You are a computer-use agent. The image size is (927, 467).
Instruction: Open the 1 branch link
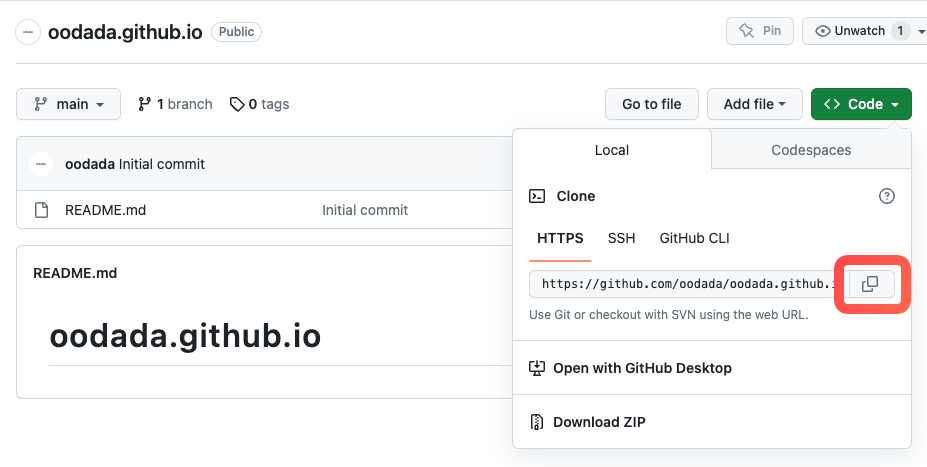175,105
